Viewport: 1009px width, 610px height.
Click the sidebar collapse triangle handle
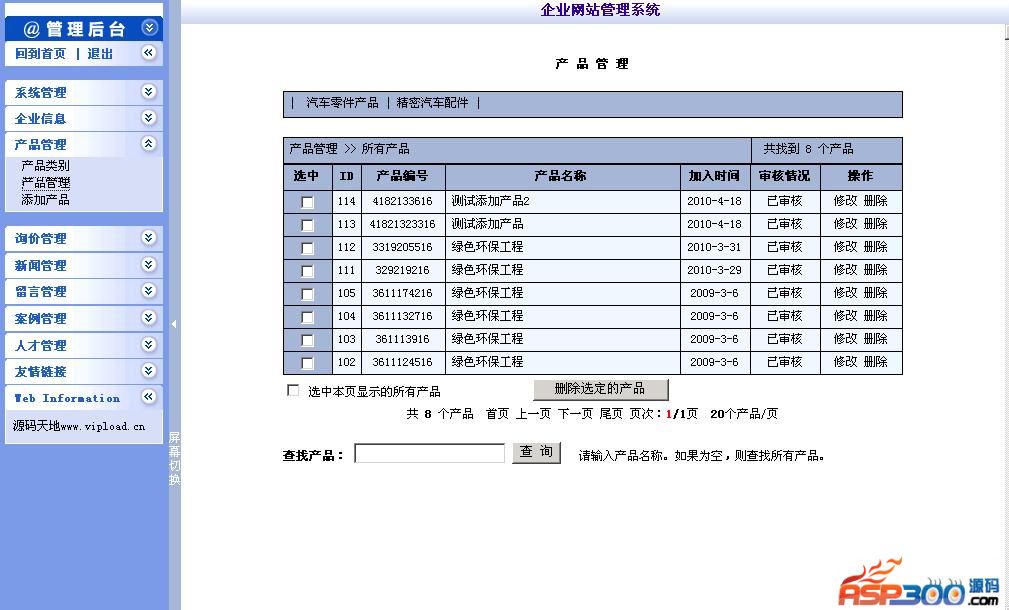point(174,324)
